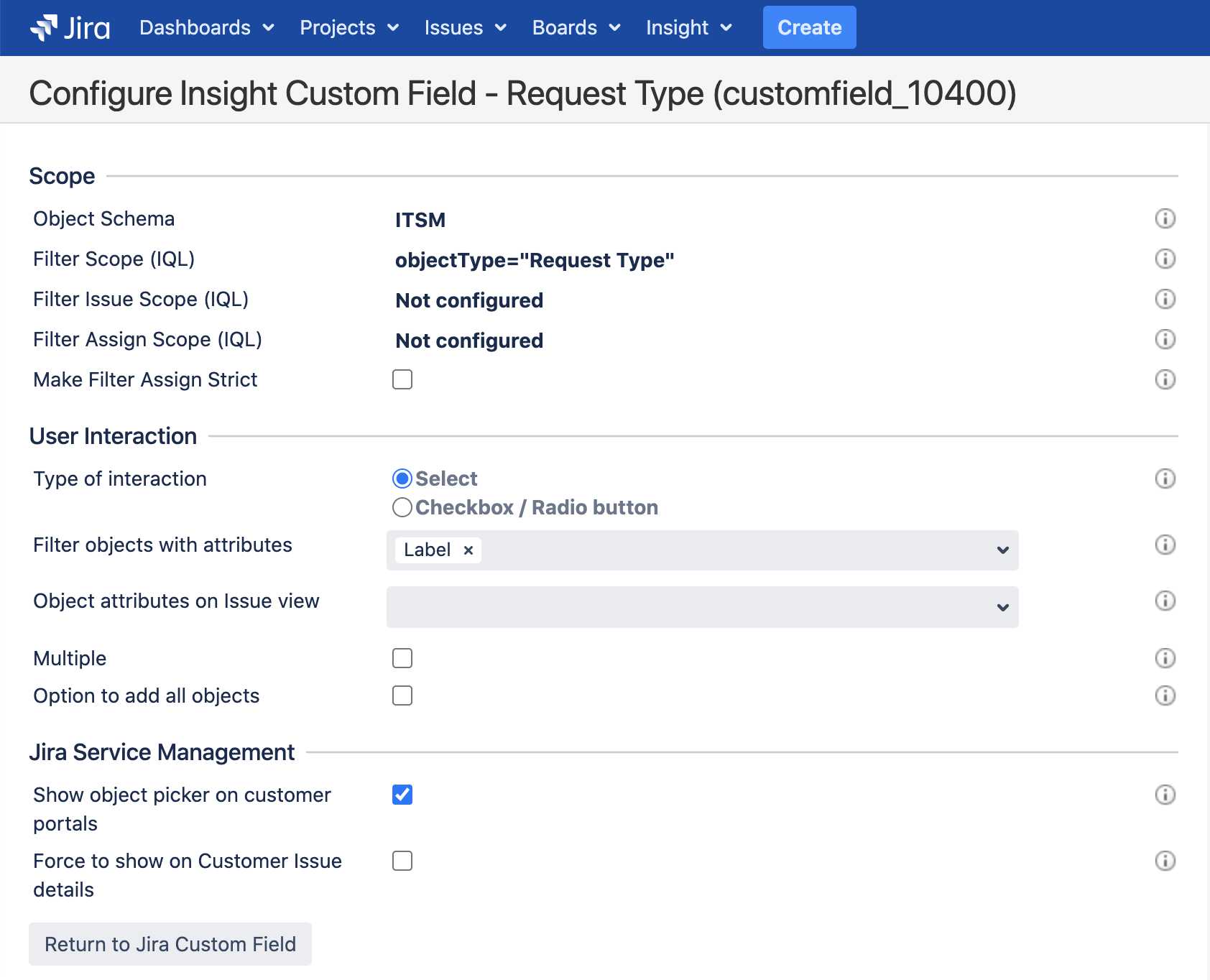Screen dimensions: 1210x980
Task: Open Object attributes on Issue view dropdown
Action: 1002,608
